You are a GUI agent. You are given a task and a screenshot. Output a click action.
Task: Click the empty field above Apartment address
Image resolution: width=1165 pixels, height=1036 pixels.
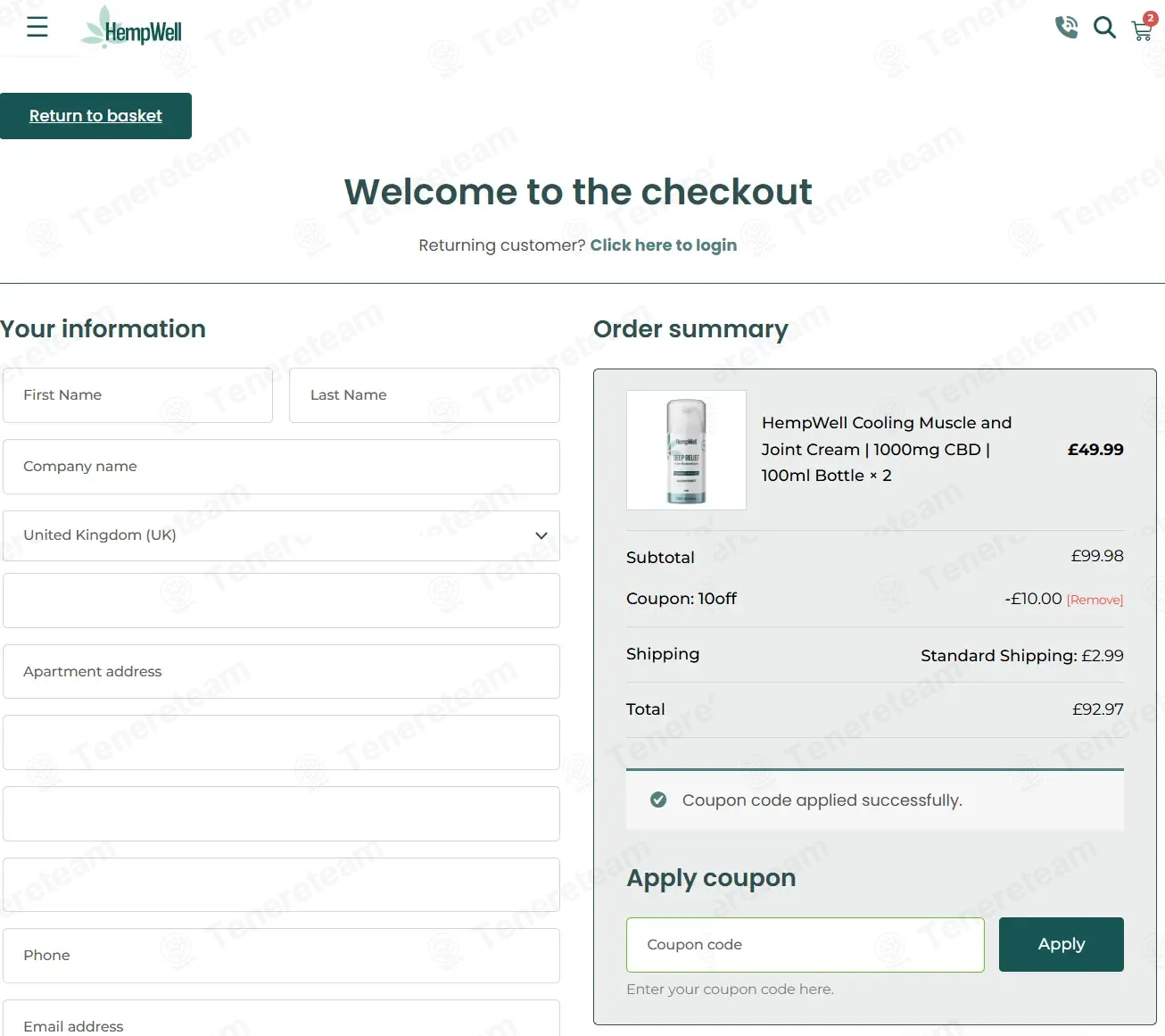[x=281, y=601]
